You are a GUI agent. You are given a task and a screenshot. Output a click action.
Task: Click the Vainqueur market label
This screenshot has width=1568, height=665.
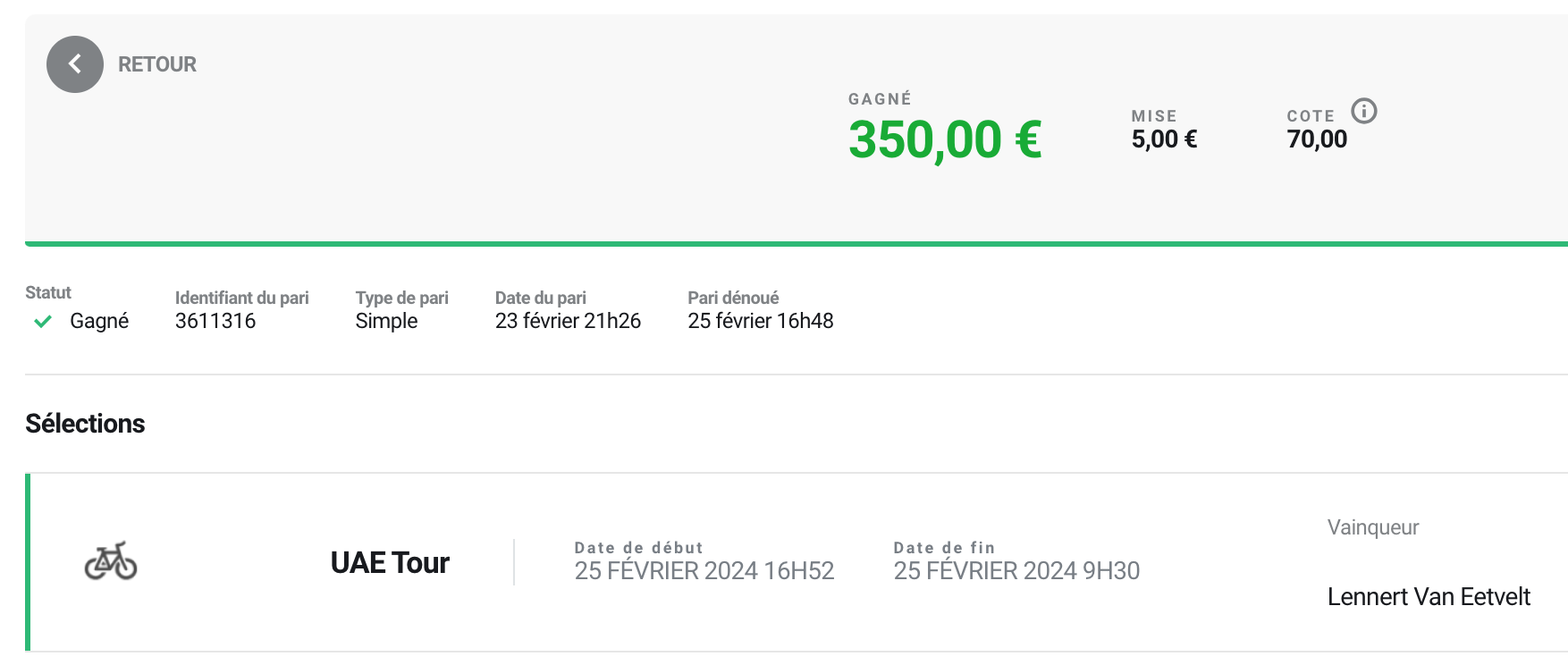(1373, 527)
